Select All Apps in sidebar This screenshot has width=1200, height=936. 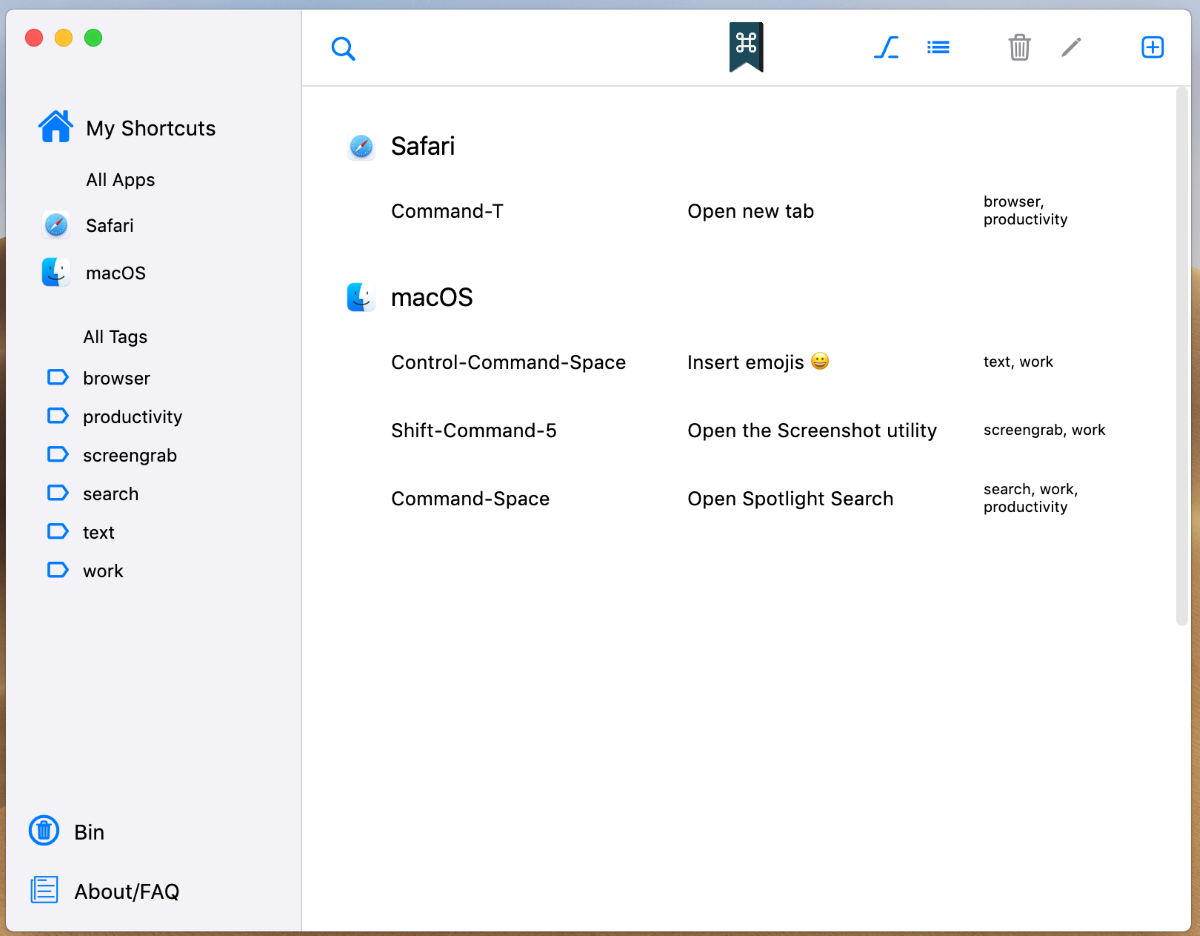coord(120,180)
